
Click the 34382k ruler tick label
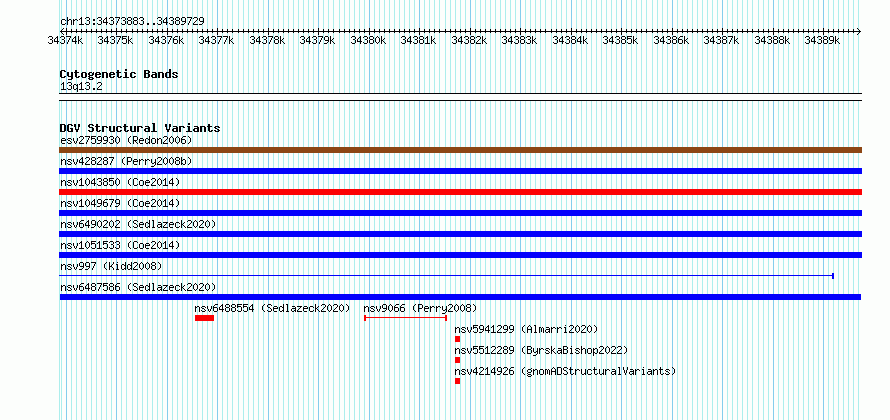[x=469, y=40]
